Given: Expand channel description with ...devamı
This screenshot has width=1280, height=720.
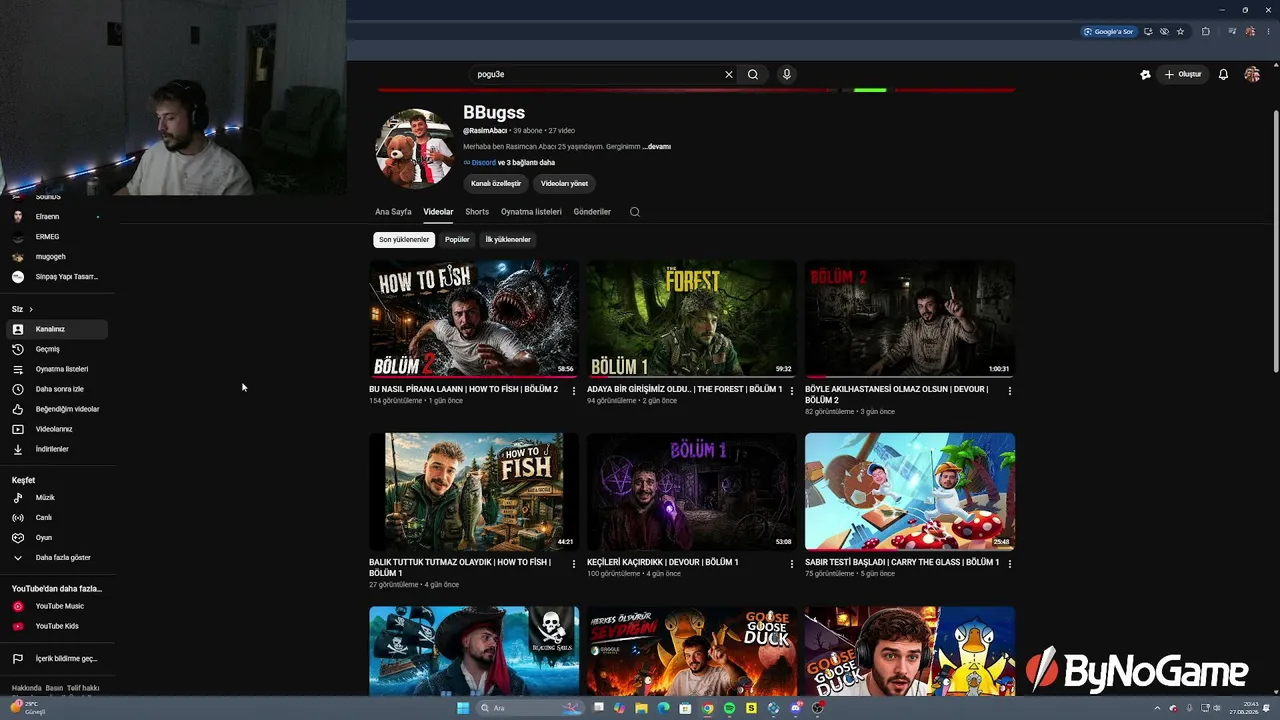Looking at the screenshot, I should (657, 147).
